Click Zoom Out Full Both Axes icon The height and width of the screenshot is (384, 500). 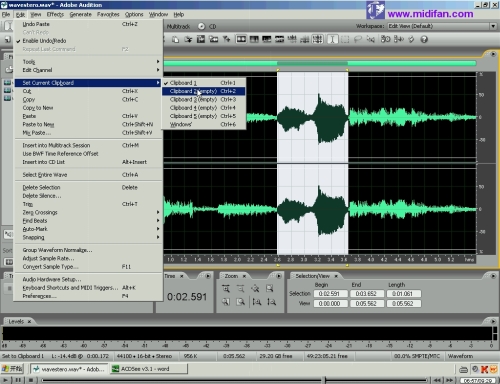(255, 289)
